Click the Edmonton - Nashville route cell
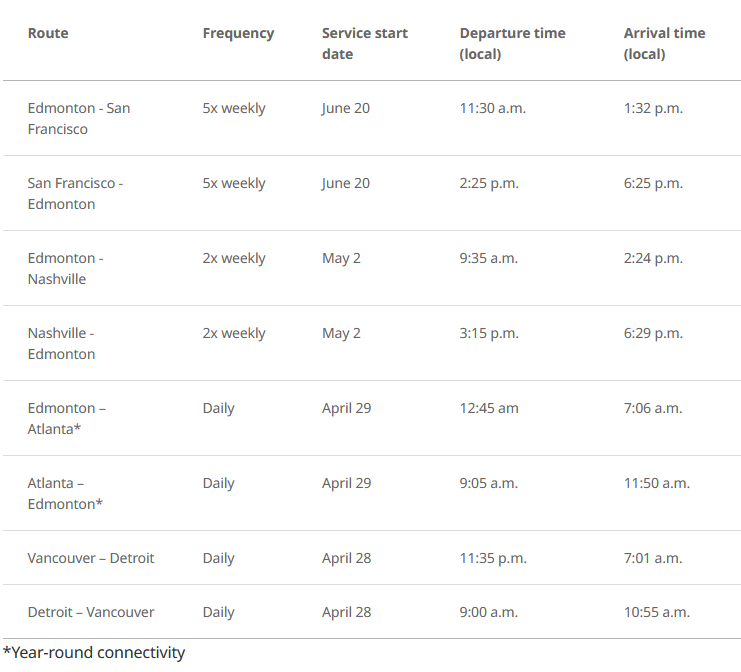 66,268
